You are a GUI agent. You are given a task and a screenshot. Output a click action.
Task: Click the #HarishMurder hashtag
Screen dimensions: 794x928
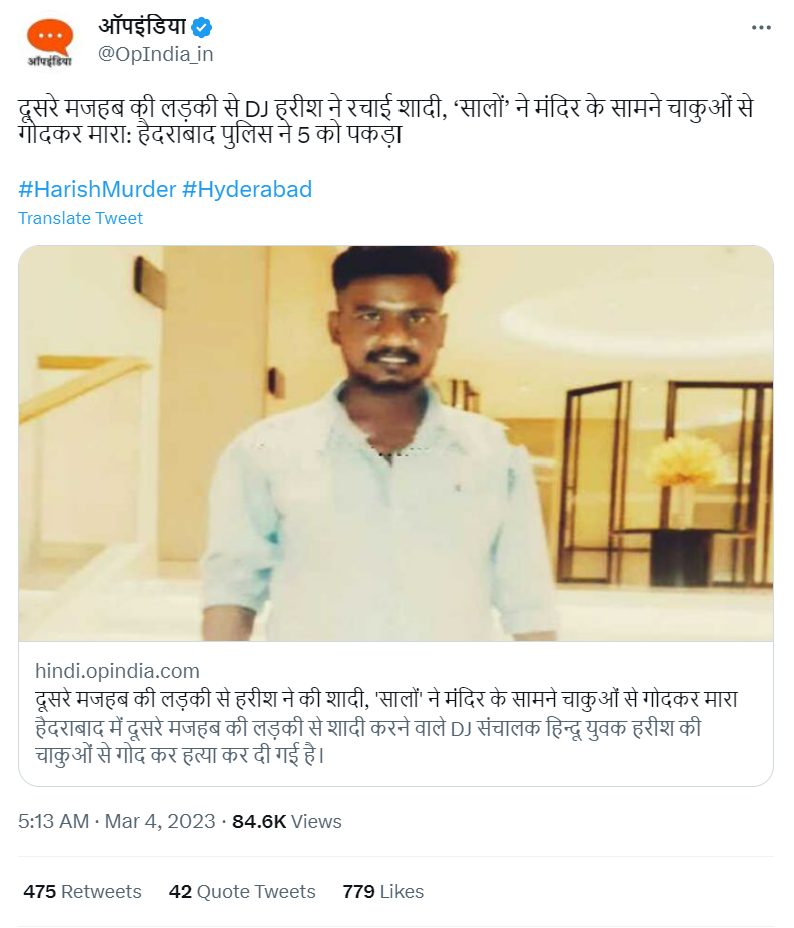pyautogui.click(x=97, y=189)
